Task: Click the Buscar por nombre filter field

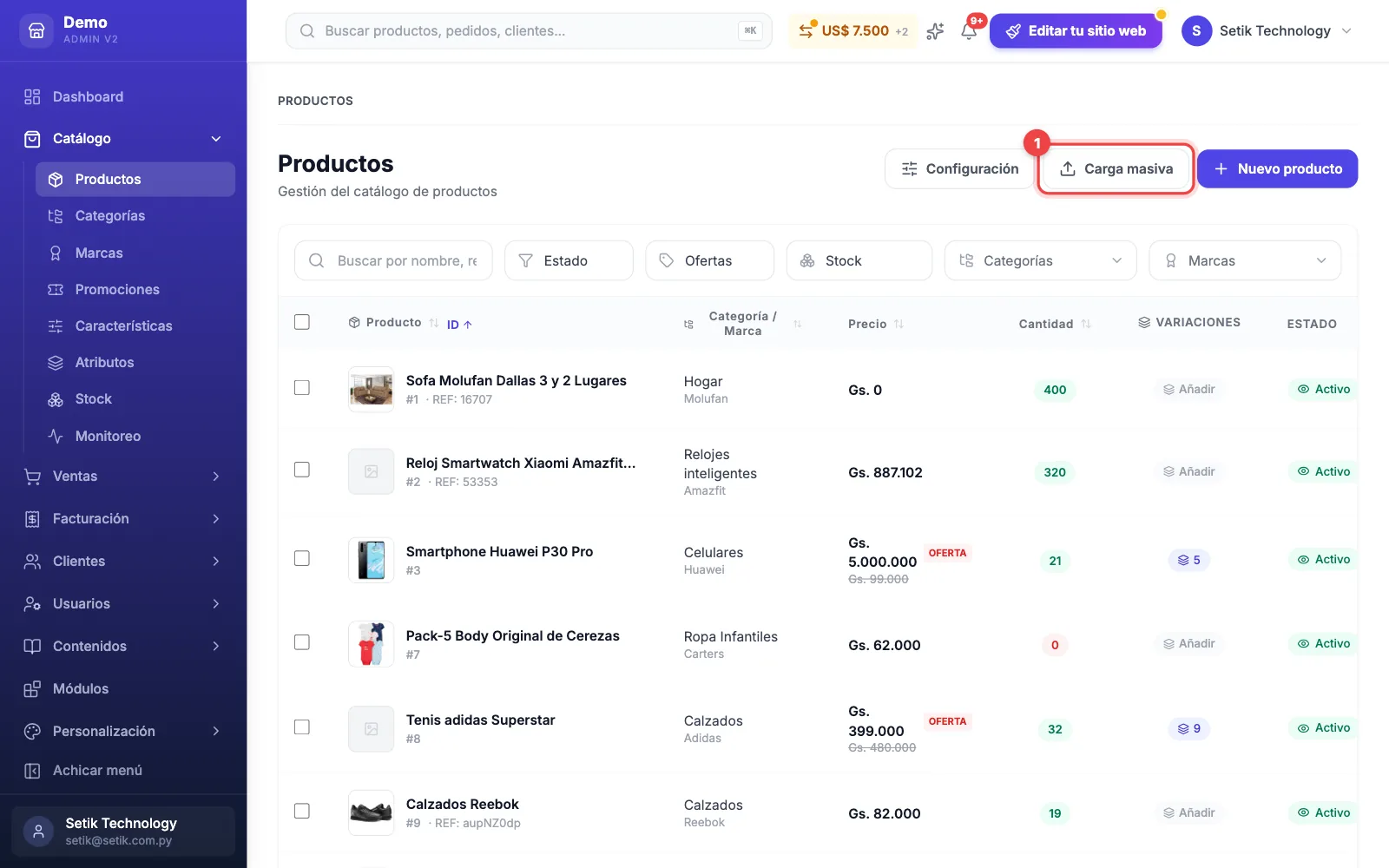Action: pos(393,260)
